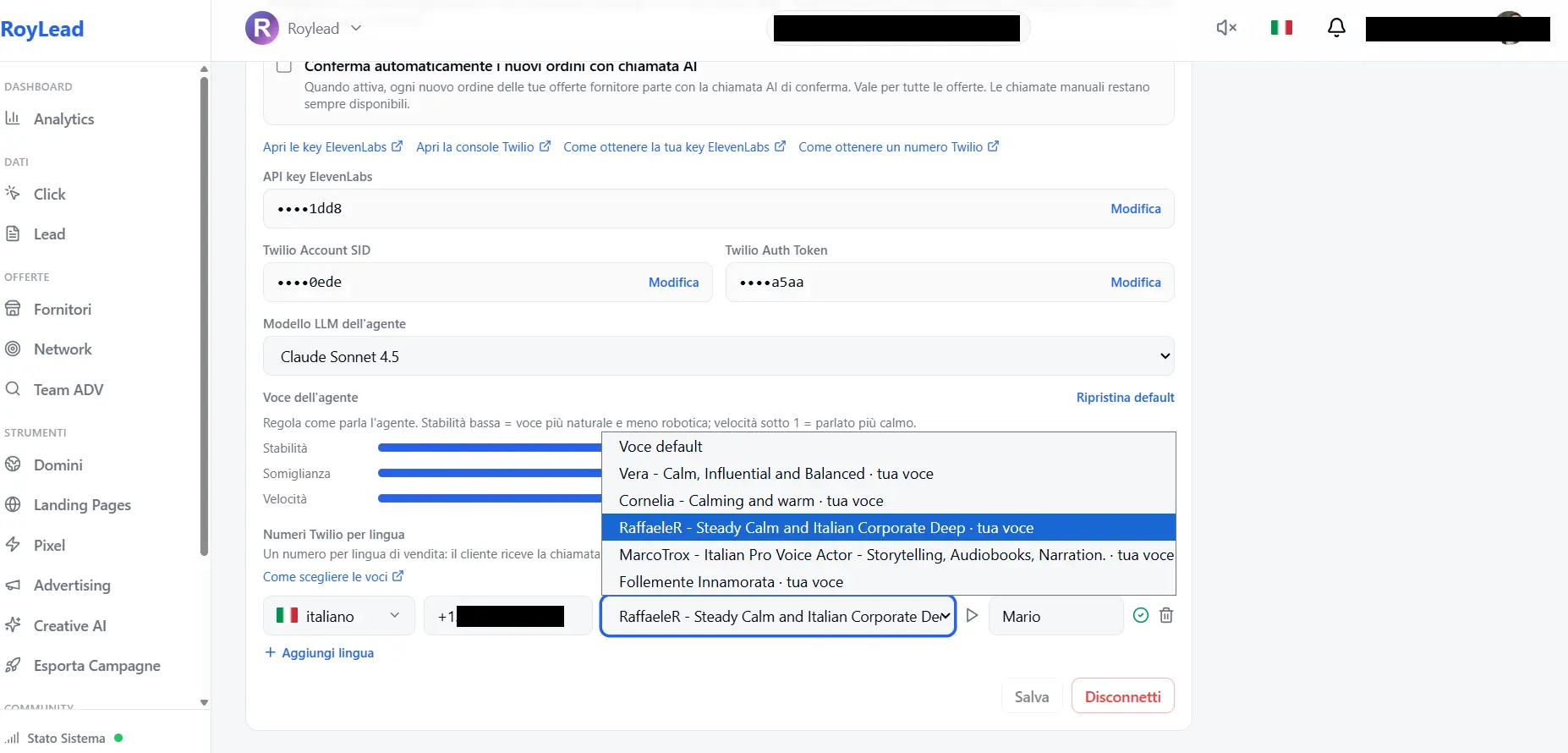Click the red Disconnetti button
Screen dimensions: 1568x753
coord(1122,696)
